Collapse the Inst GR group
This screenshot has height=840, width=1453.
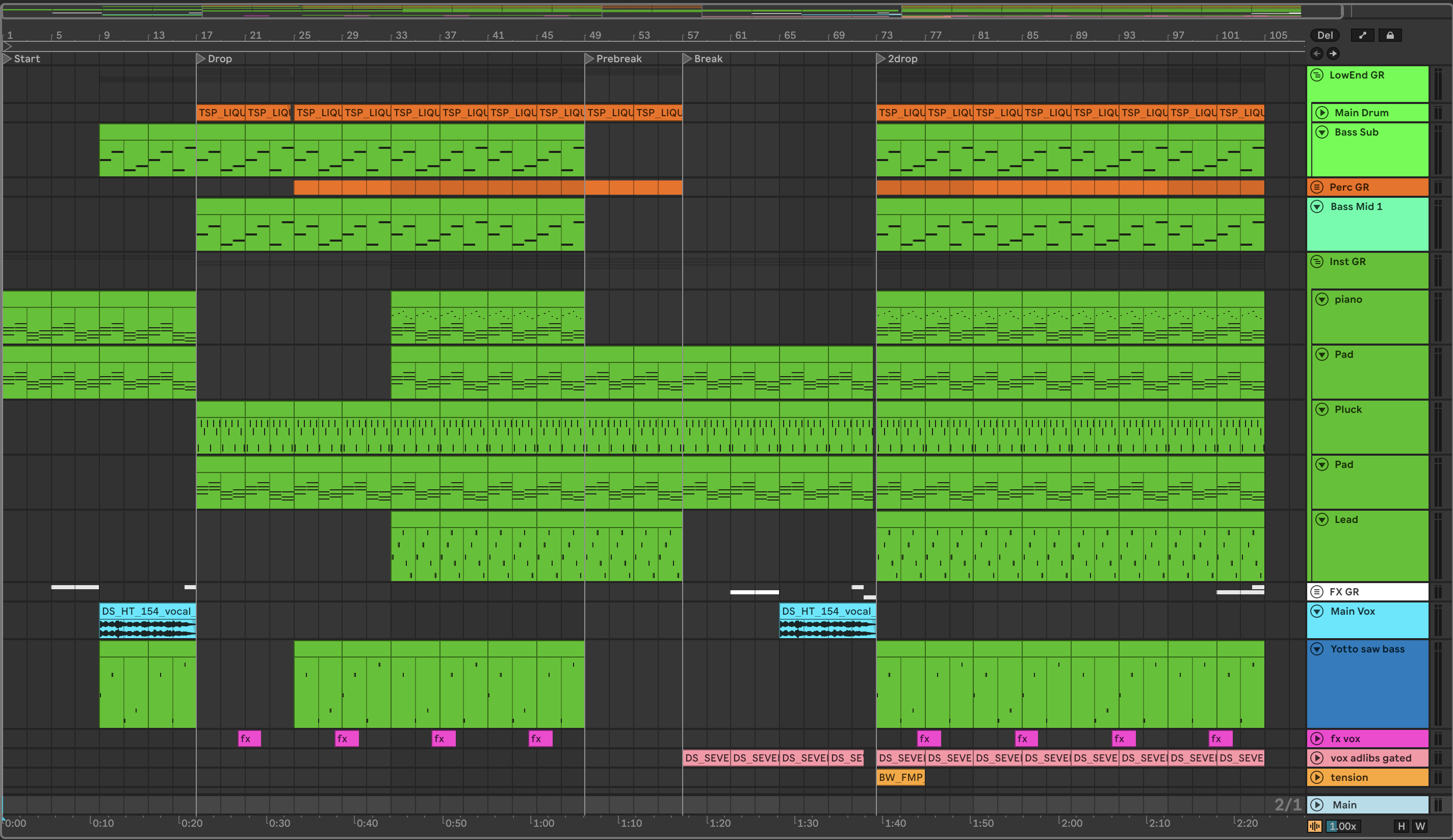tap(1317, 262)
